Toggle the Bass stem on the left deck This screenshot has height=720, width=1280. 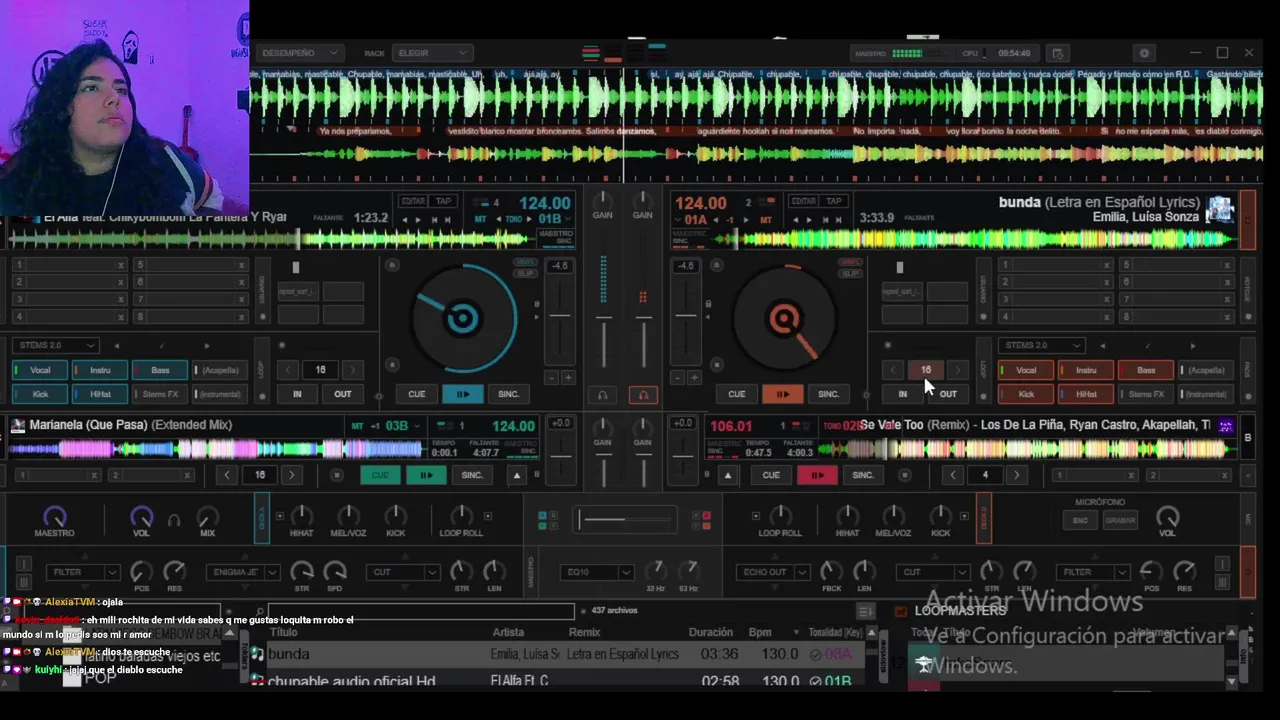[160, 370]
